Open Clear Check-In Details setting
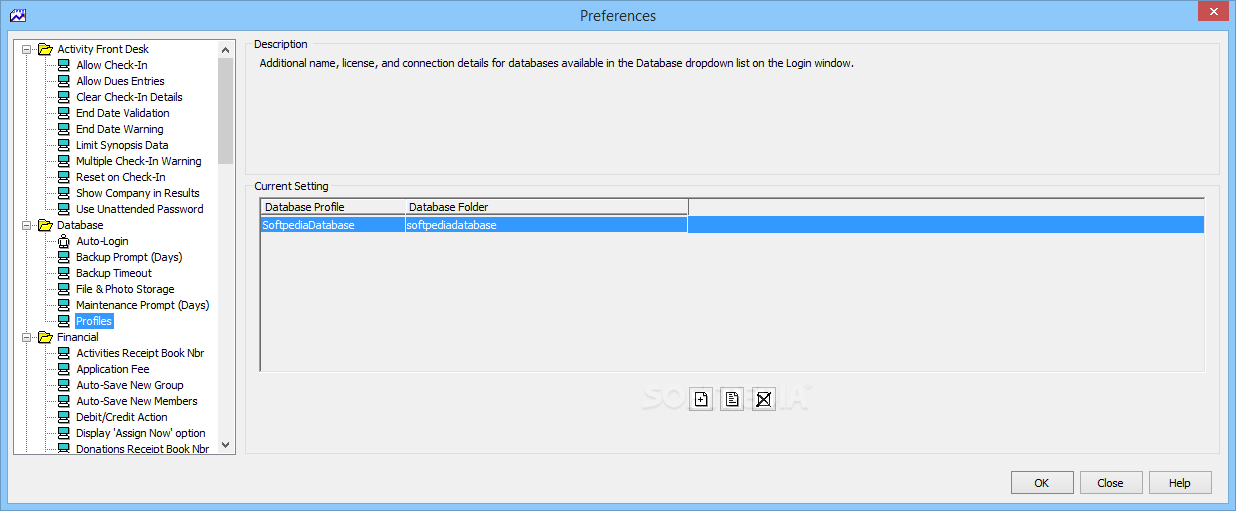This screenshot has height=511, width=1236. point(129,97)
